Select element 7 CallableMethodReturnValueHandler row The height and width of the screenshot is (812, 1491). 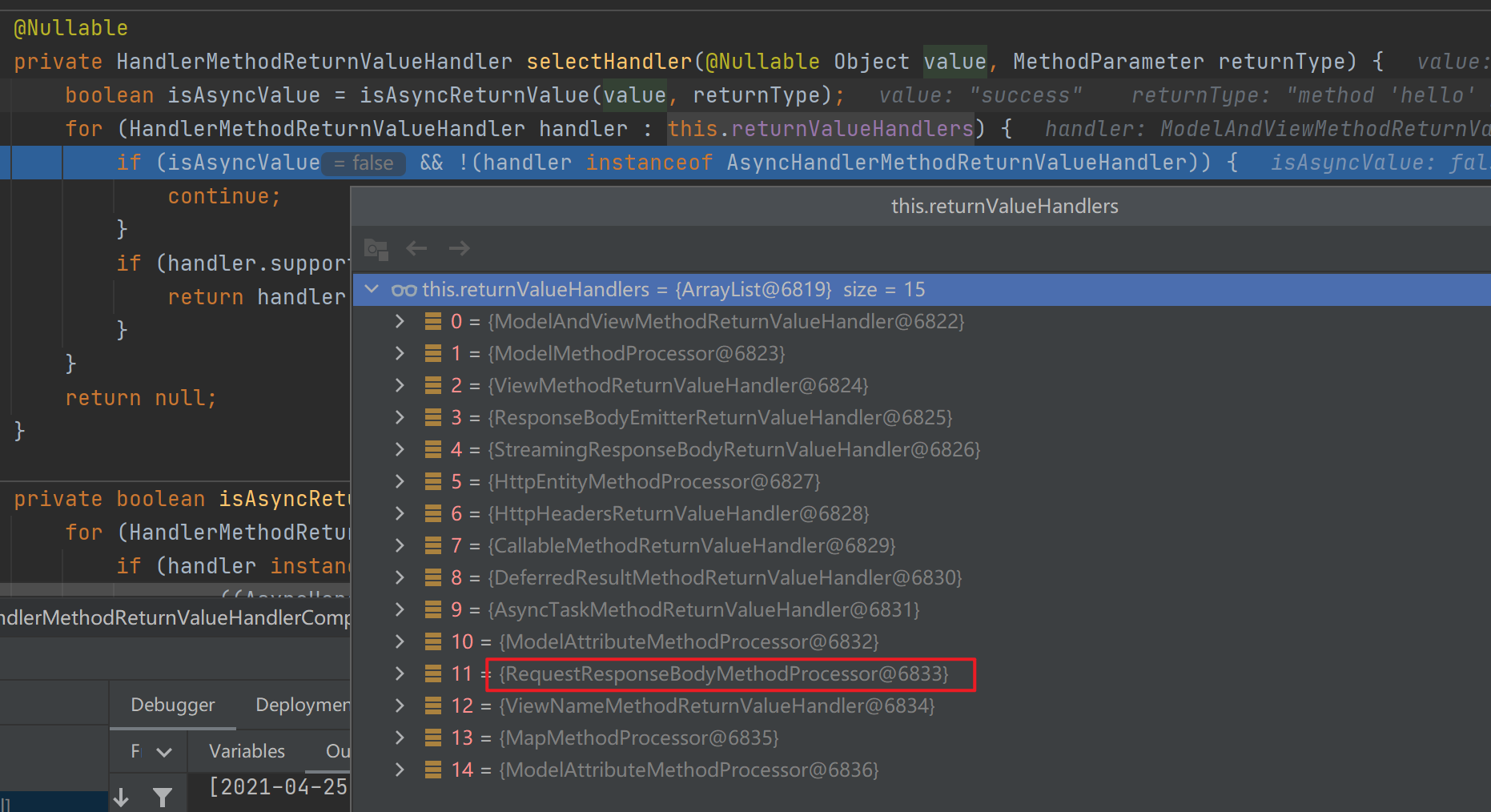point(692,546)
